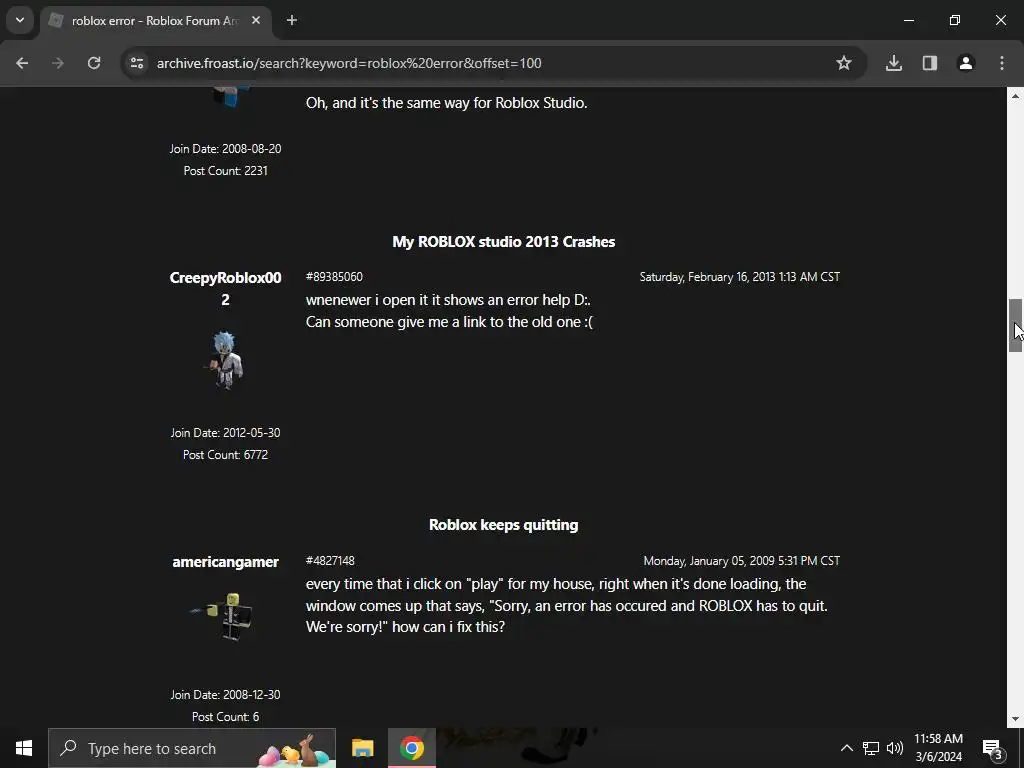Click the page scrollbar thumb
The width and height of the screenshot is (1024, 768).
click(1015, 325)
